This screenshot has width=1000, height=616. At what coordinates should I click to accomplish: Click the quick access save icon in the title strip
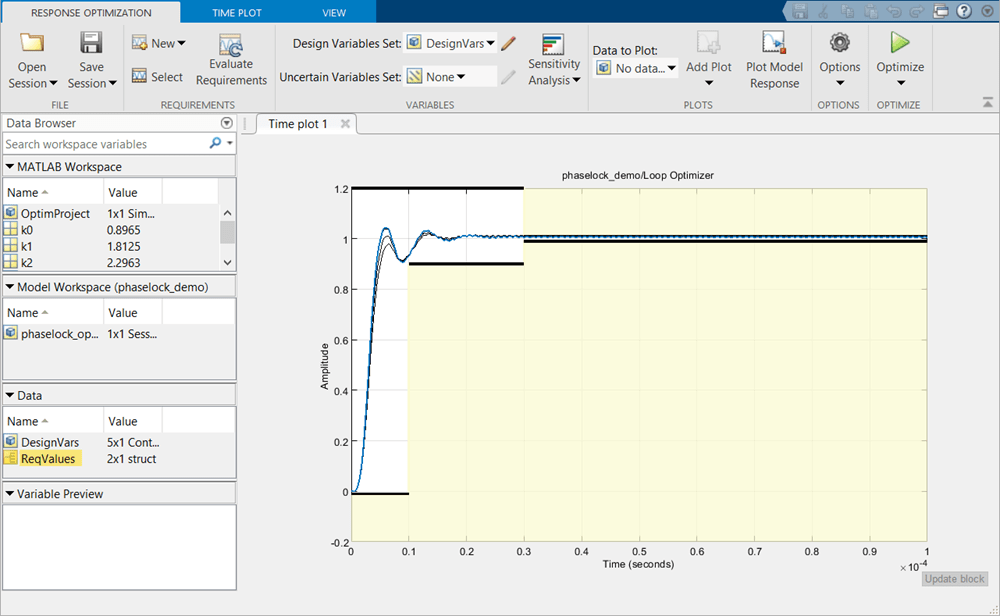800,11
